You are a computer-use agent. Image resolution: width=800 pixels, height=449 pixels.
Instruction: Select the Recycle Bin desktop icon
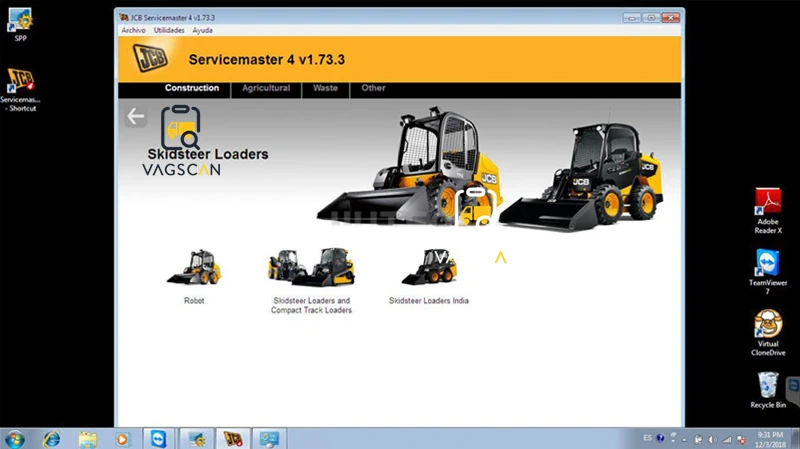768,390
